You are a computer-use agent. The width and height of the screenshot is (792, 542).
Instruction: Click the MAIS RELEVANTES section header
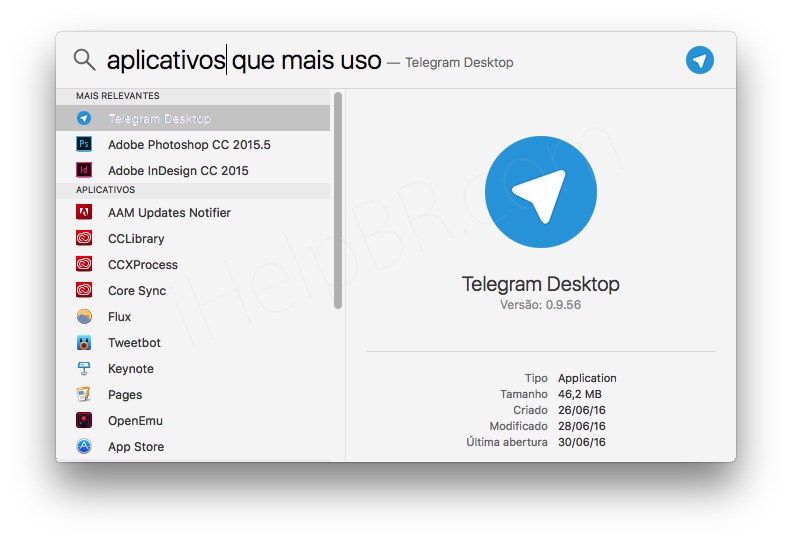pos(193,95)
